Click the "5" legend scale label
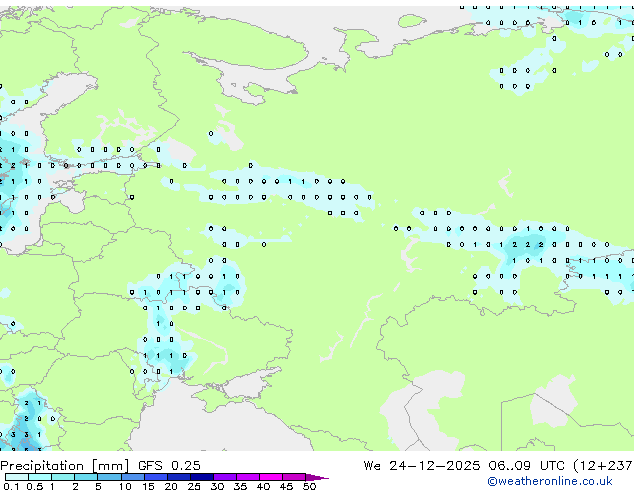This screenshot has width=634, height=490. 98,486
